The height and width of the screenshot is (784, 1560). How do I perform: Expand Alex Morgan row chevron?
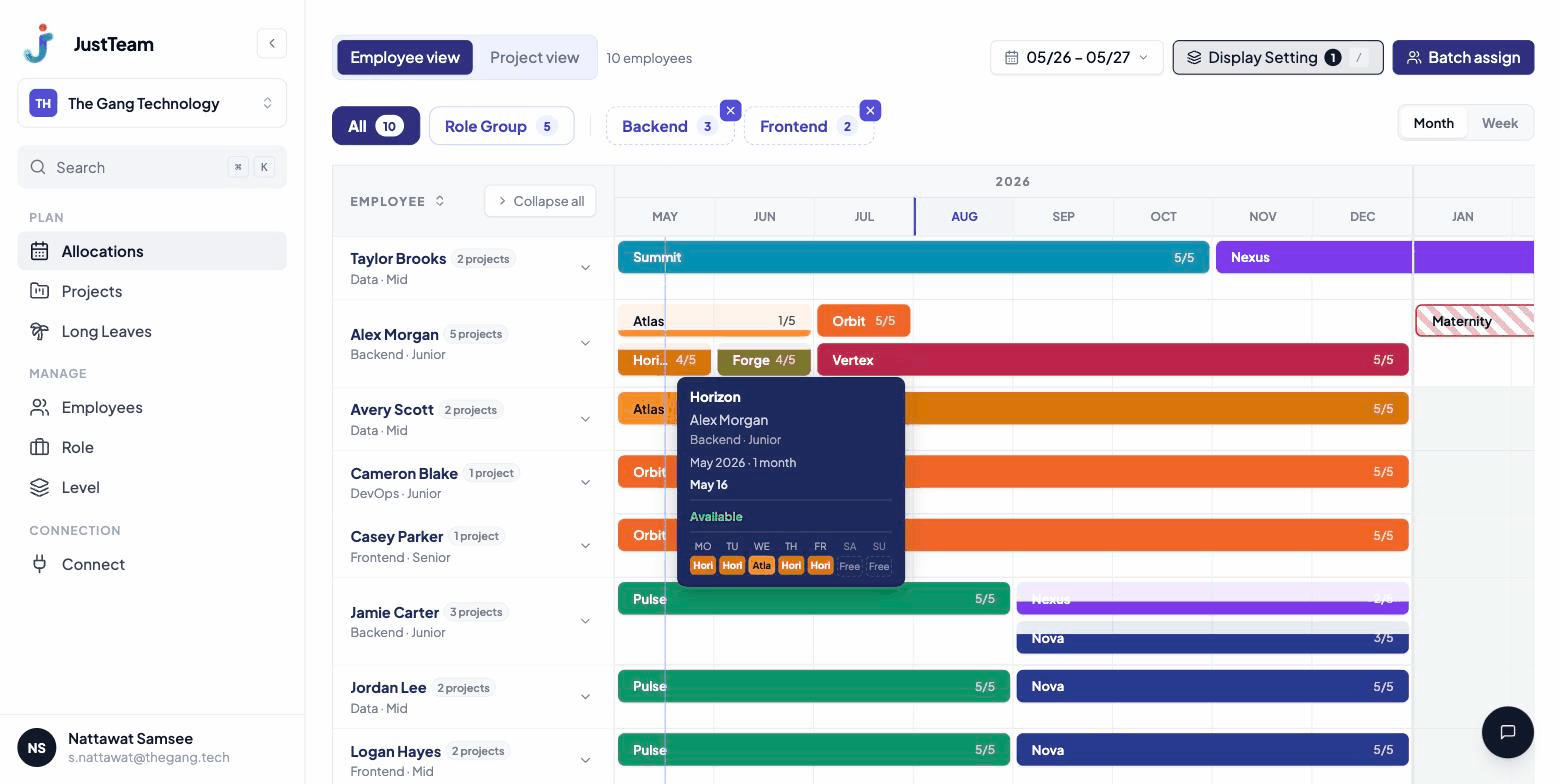(585, 343)
